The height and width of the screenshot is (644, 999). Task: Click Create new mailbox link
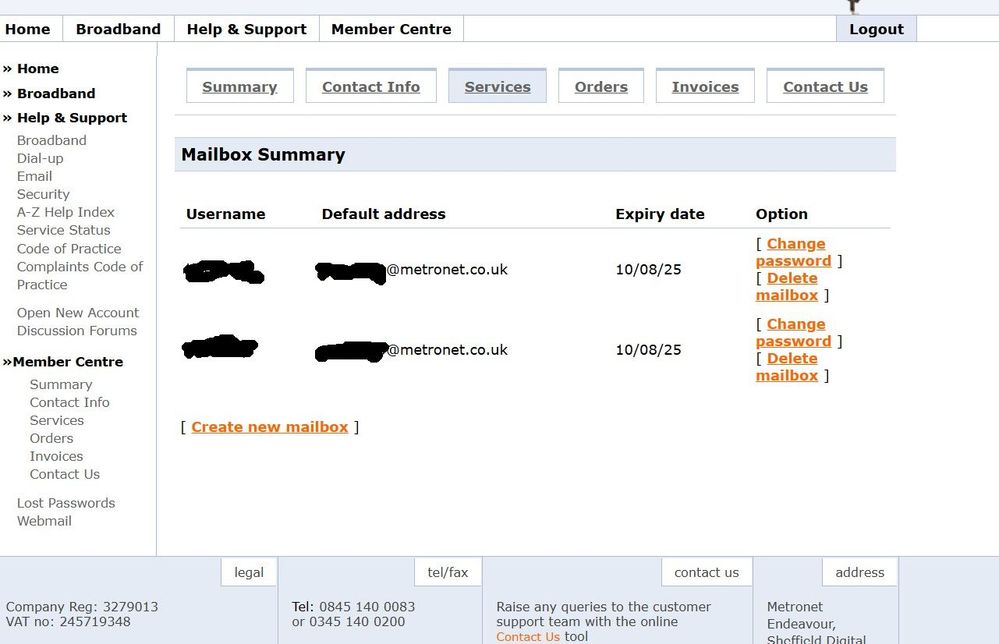270,427
